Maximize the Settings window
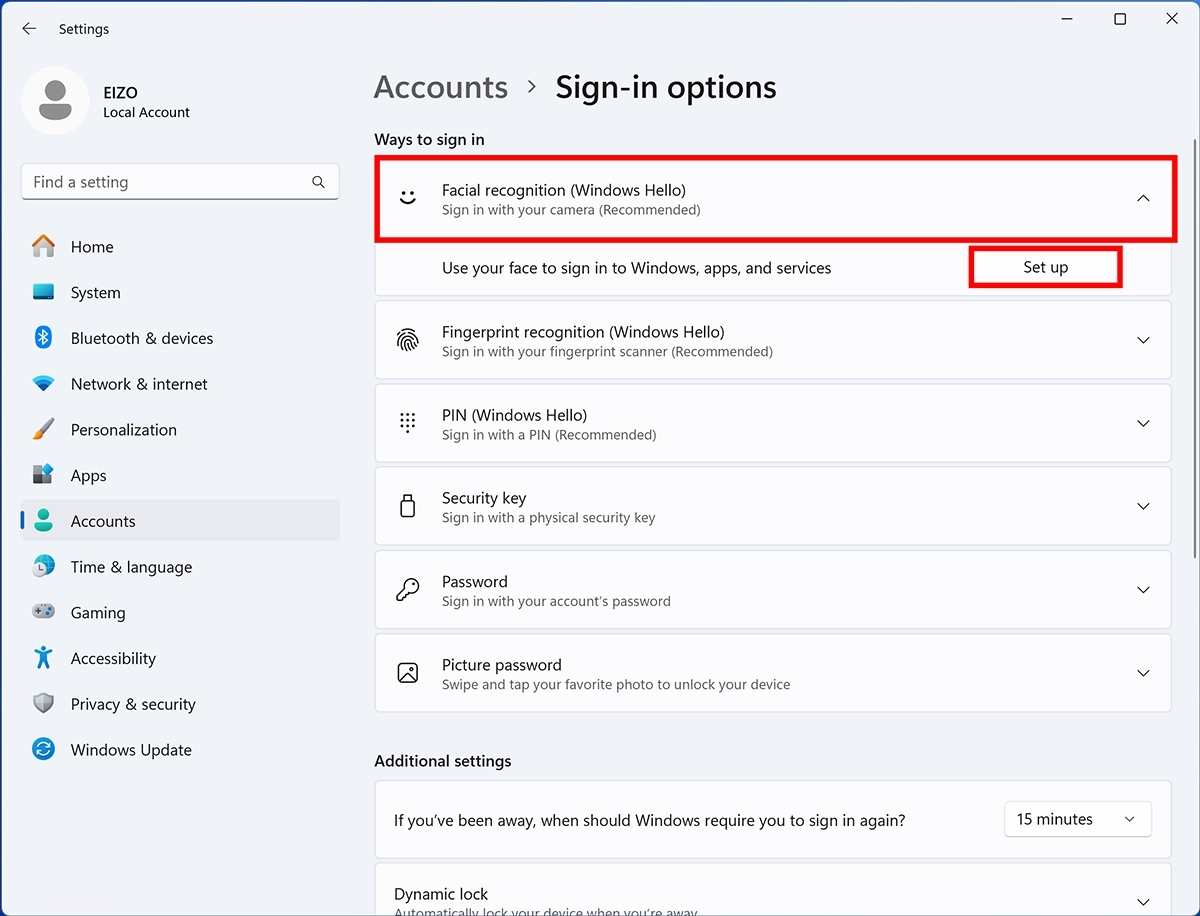1200x916 pixels. 1120,19
